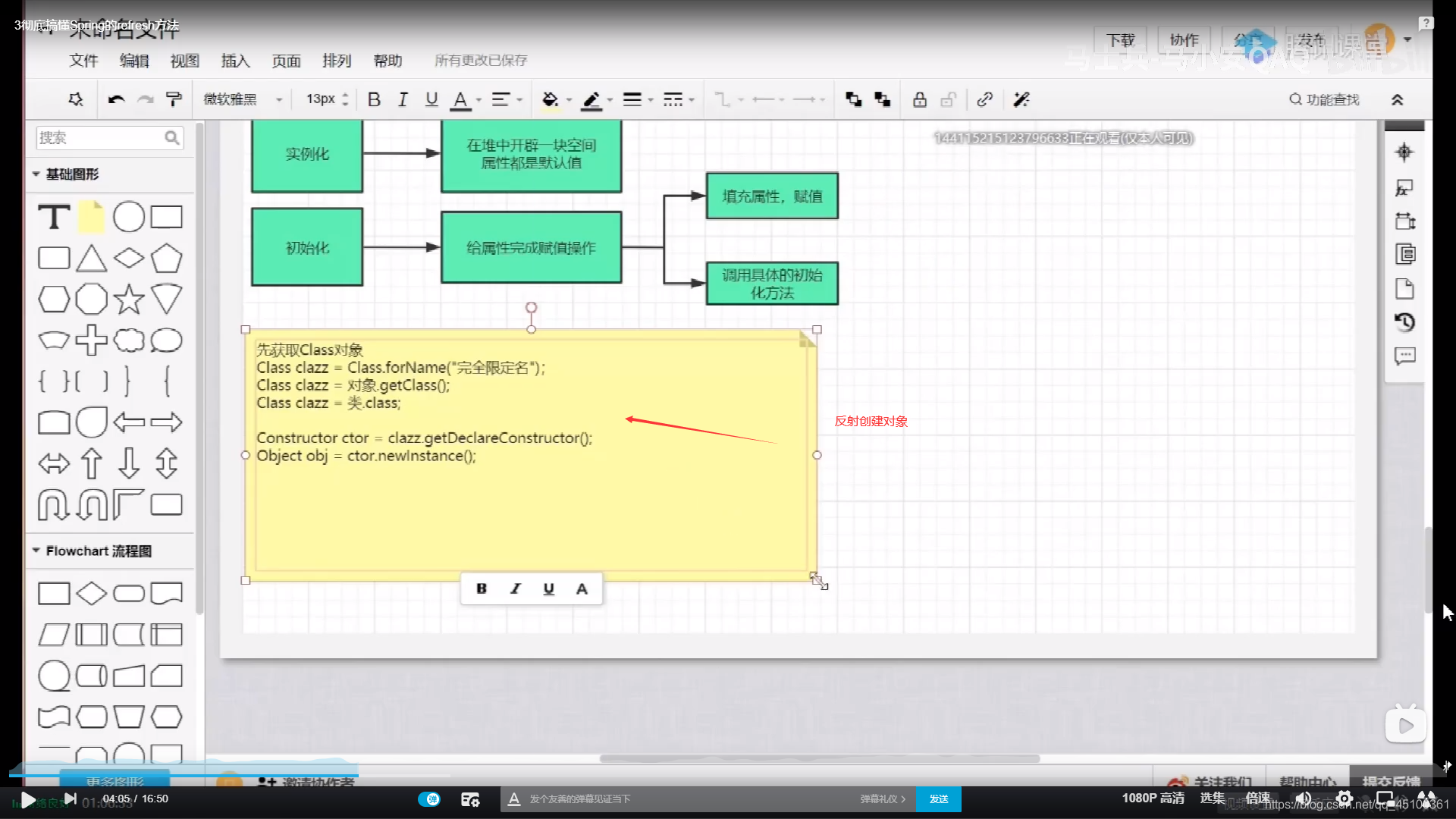Click the next episode button

pyautogui.click(x=70, y=799)
